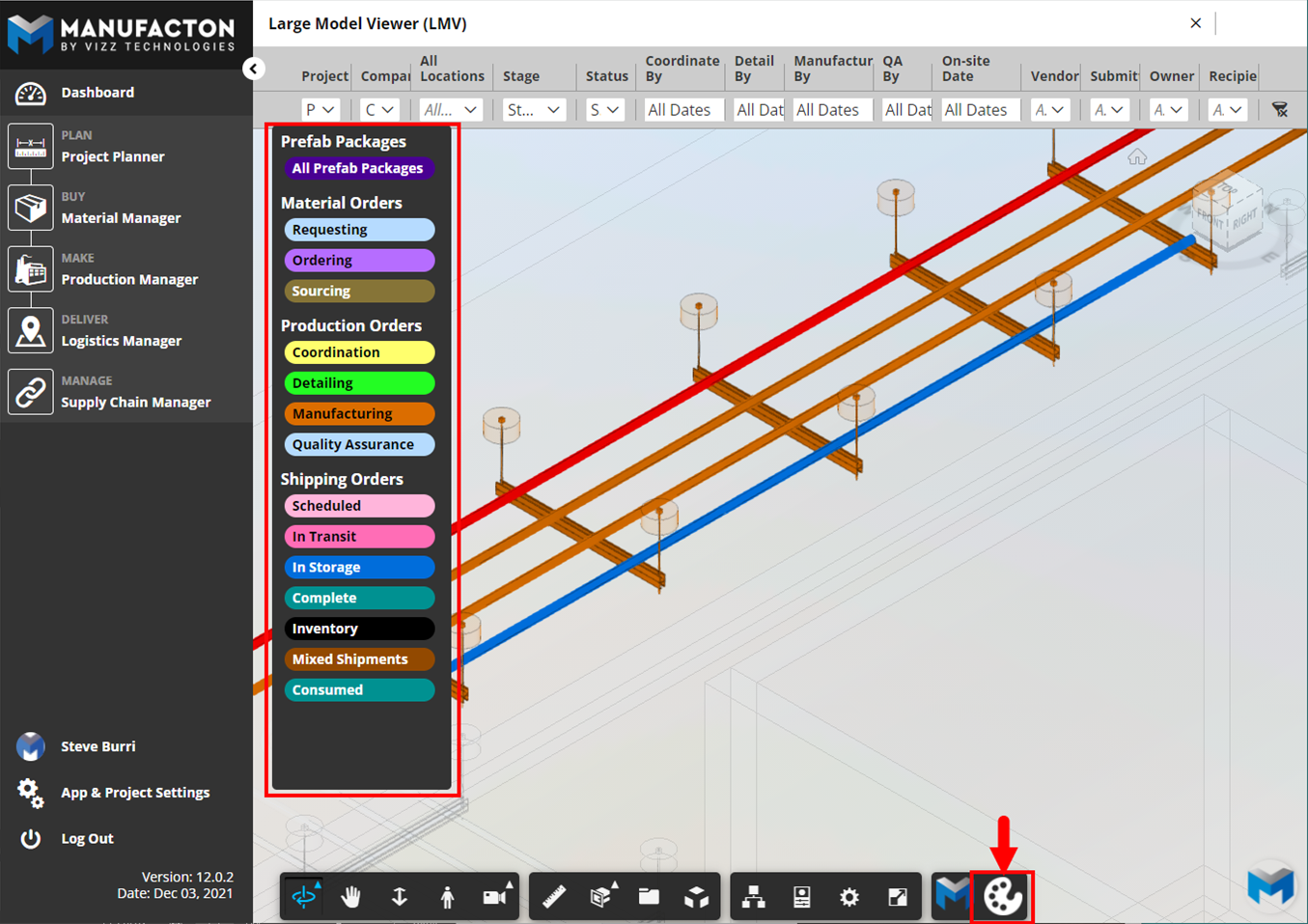This screenshot has width=1308, height=924.
Task: Open the properties panel icon in toolbar
Action: click(x=801, y=896)
